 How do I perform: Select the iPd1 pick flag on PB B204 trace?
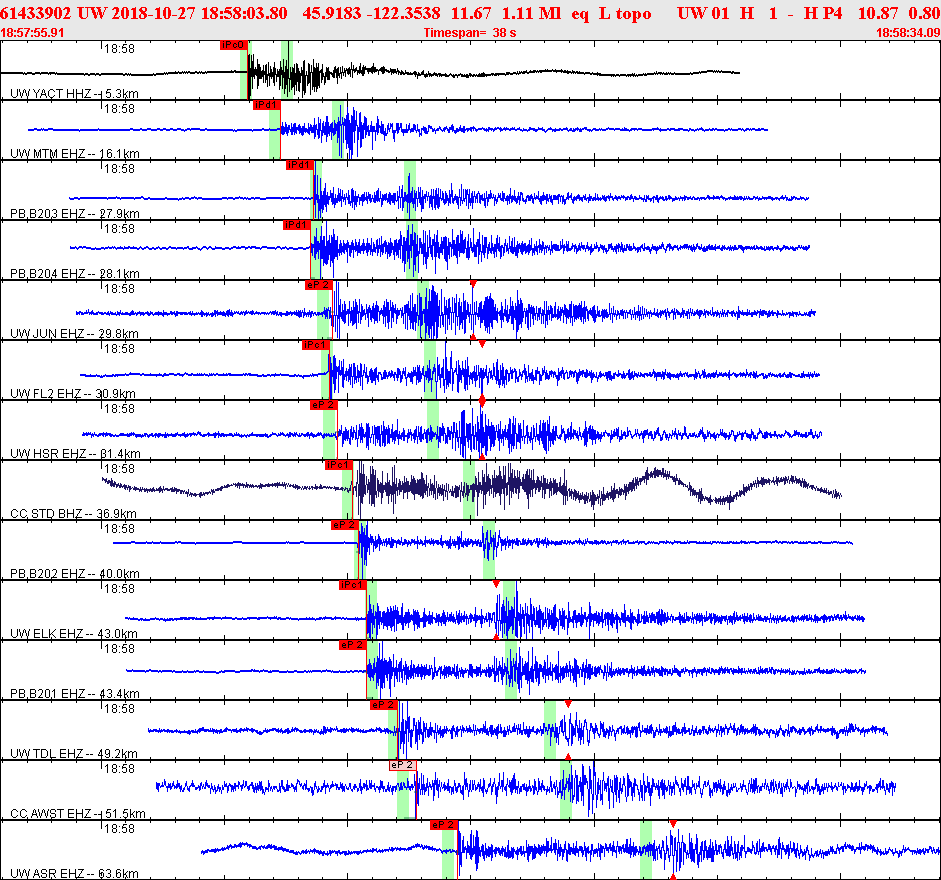296,225
